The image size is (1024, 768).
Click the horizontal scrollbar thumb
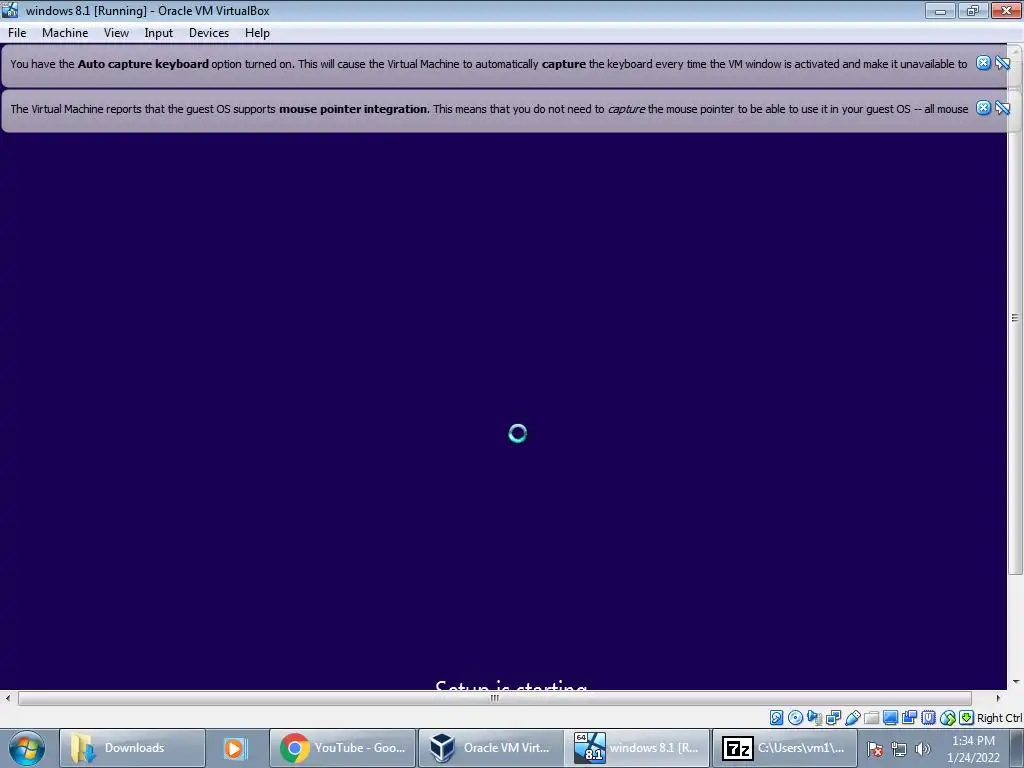[494, 698]
